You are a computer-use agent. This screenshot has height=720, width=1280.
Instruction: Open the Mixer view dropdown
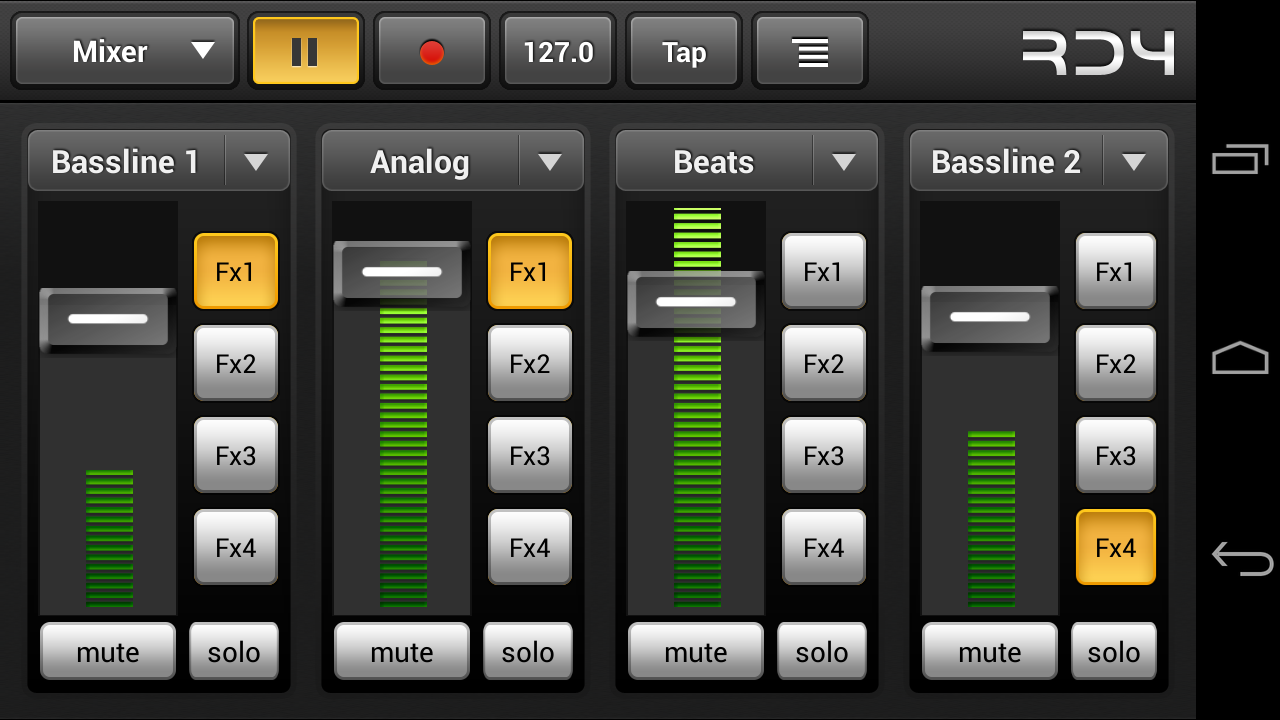(x=124, y=50)
